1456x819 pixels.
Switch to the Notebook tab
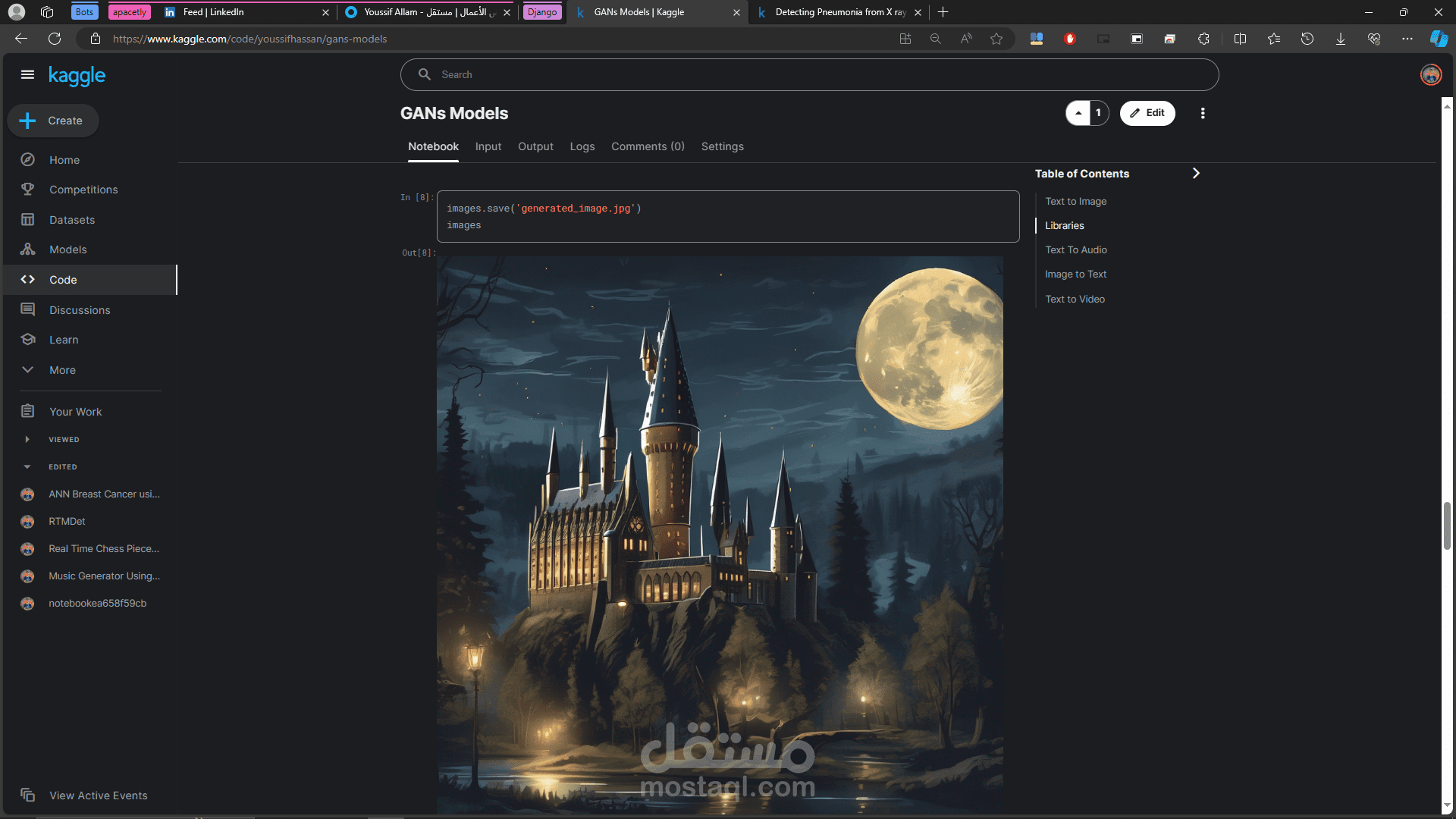[x=433, y=146]
